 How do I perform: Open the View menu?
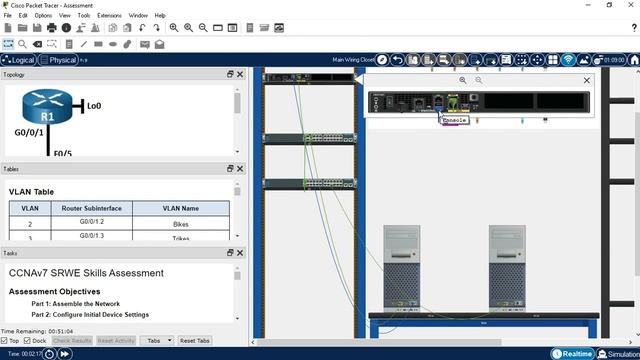point(64,15)
